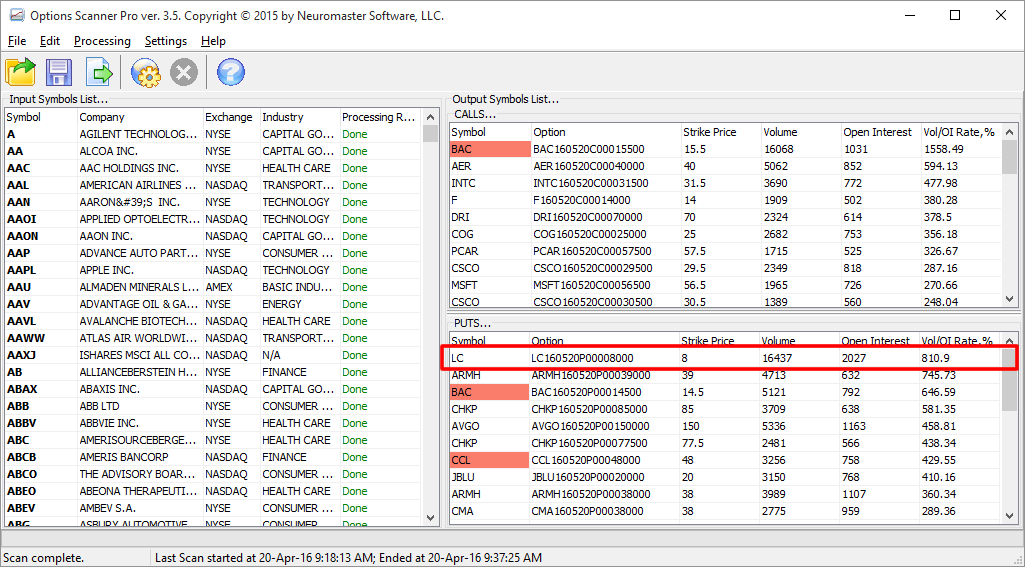Stop processing with the gray X icon
Viewport: 1025px width, 567px height.
point(184,72)
